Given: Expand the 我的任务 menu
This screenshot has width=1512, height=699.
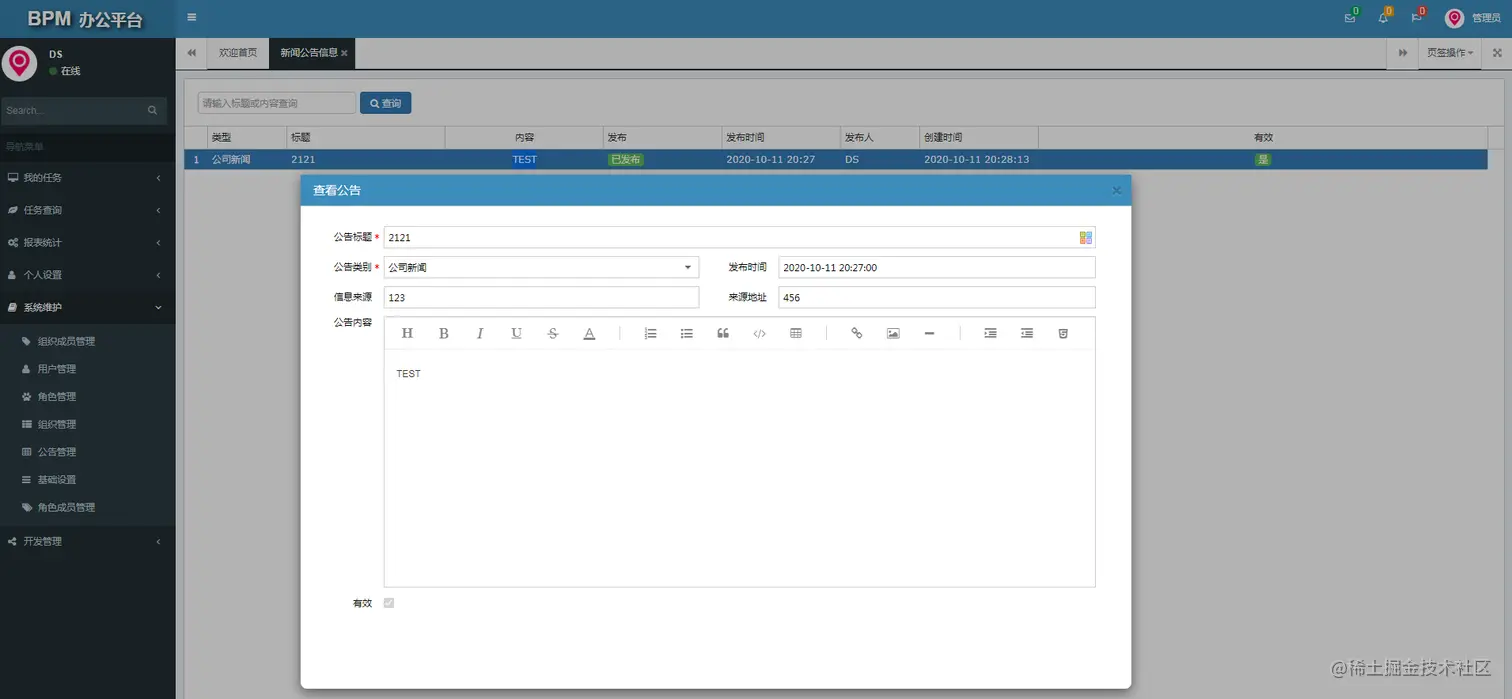Looking at the screenshot, I should click(x=87, y=178).
